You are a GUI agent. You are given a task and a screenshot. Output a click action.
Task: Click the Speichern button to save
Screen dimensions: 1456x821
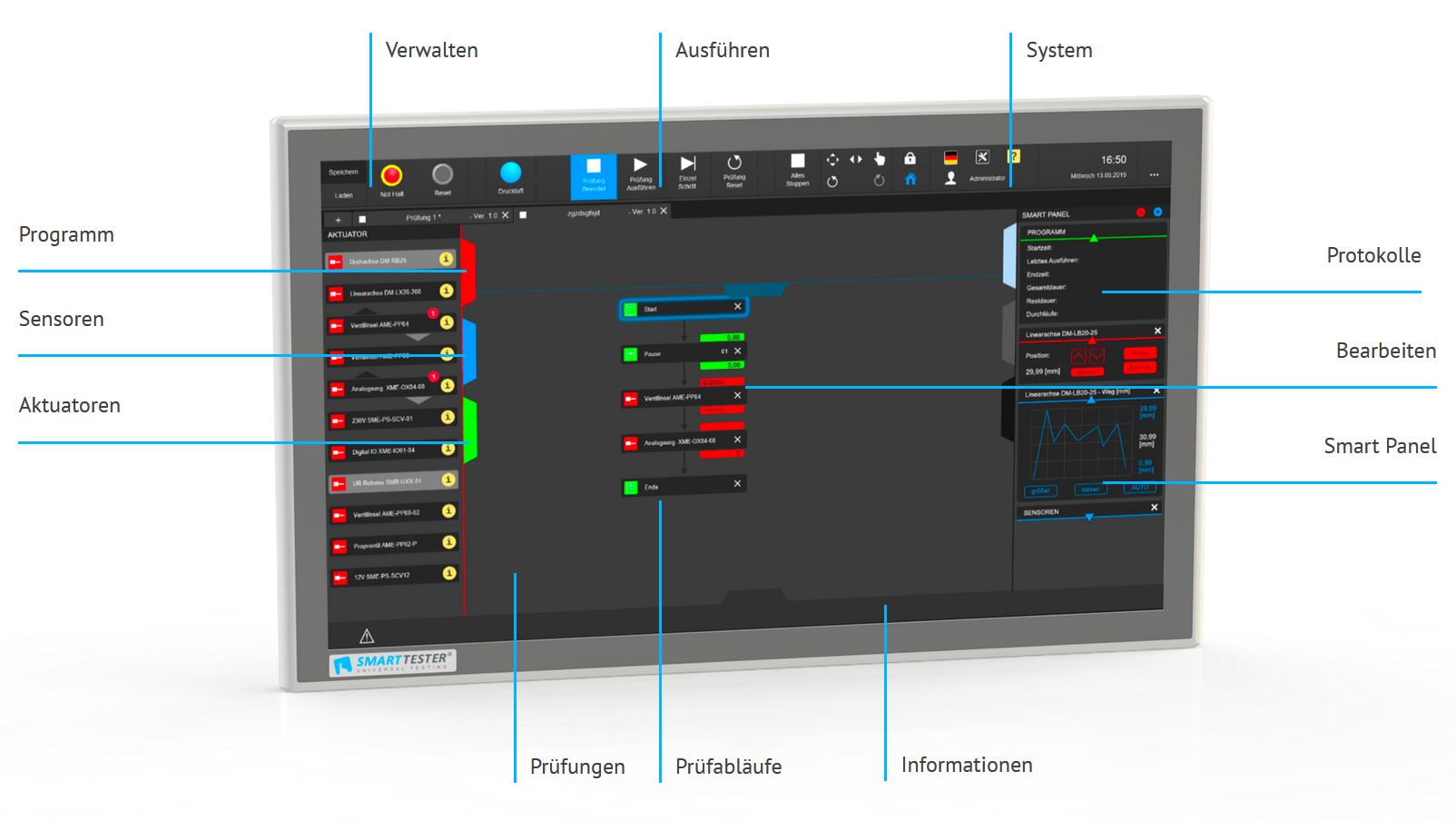pos(343,171)
